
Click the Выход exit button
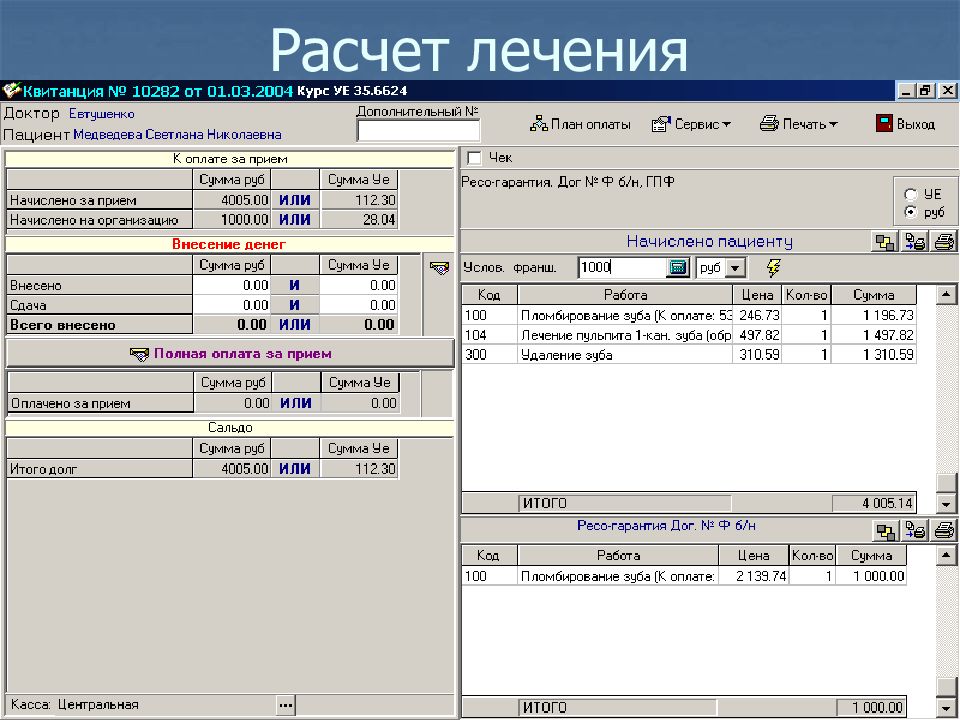[x=905, y=124]
